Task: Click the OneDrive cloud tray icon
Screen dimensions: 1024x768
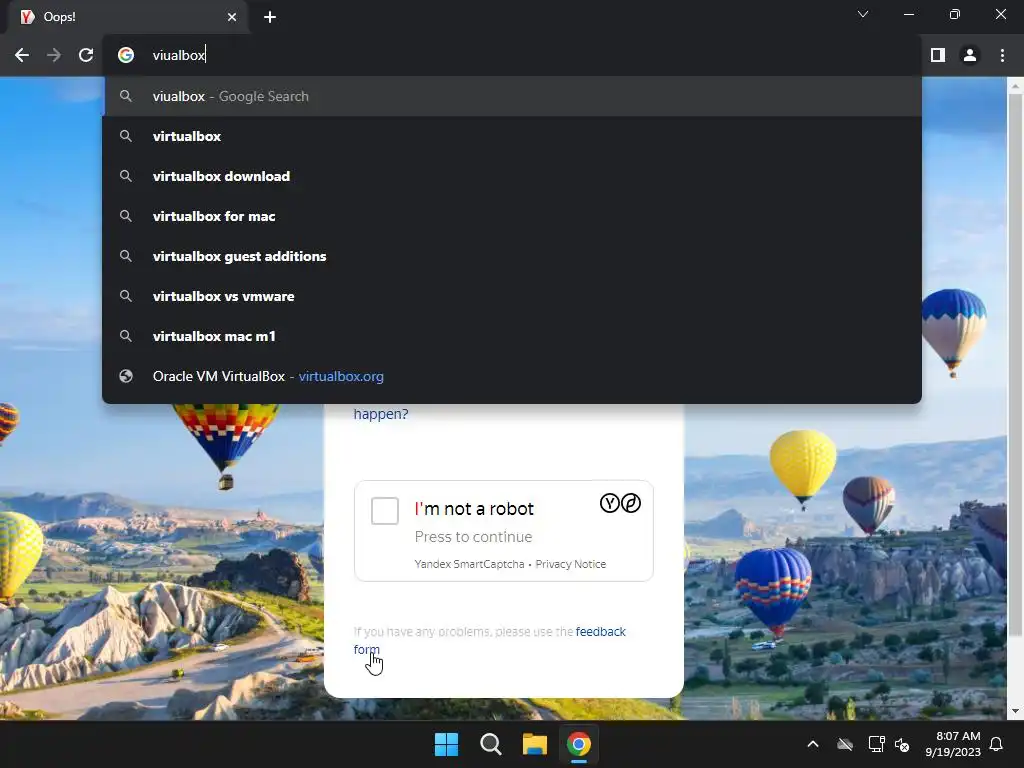Action: coord(845,744)
